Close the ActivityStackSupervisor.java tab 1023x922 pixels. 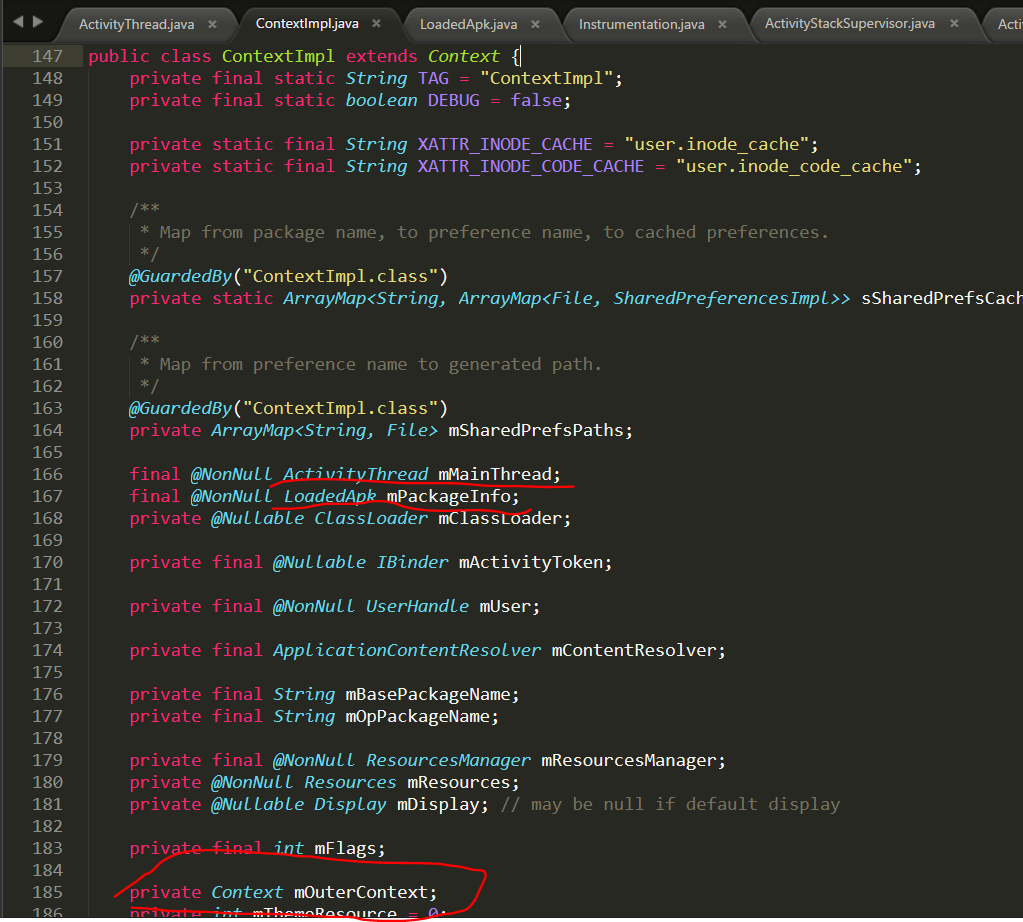[x=954, y=23]
